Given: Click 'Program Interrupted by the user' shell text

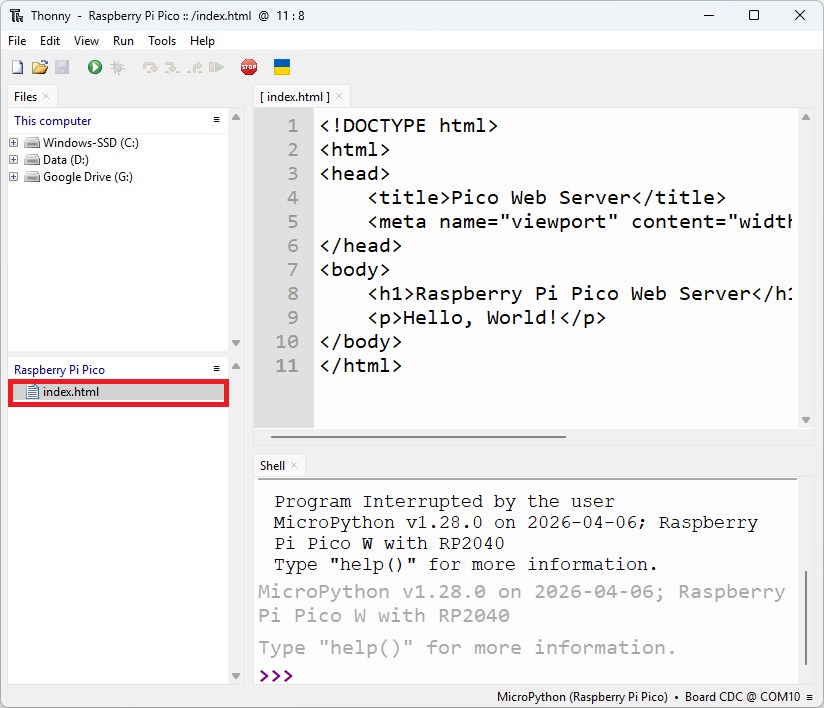Looking at the screenshot, I should (x=444, y=501).
